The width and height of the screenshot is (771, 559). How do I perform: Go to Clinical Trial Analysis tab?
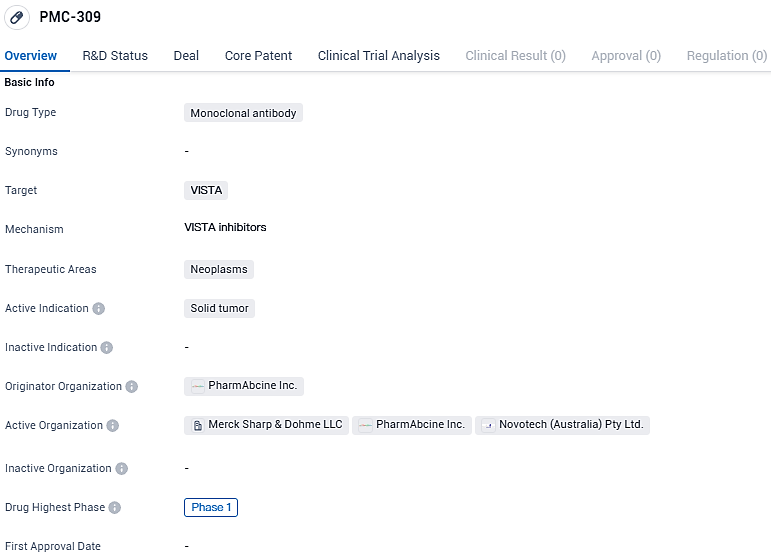(x=378, y=56)
